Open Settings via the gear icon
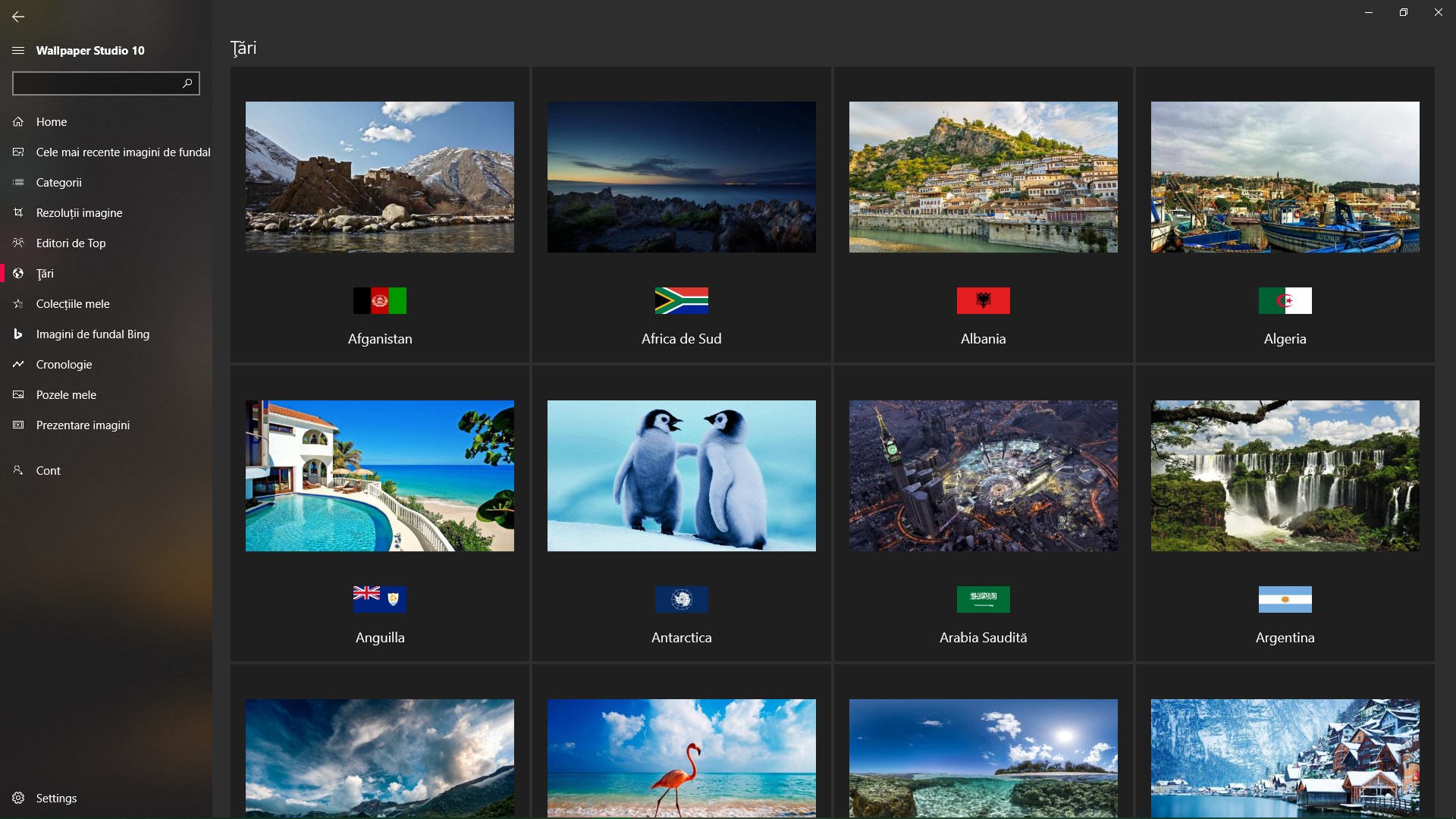The width and height of the screenshot is (1456, 819). pos(18,798)
